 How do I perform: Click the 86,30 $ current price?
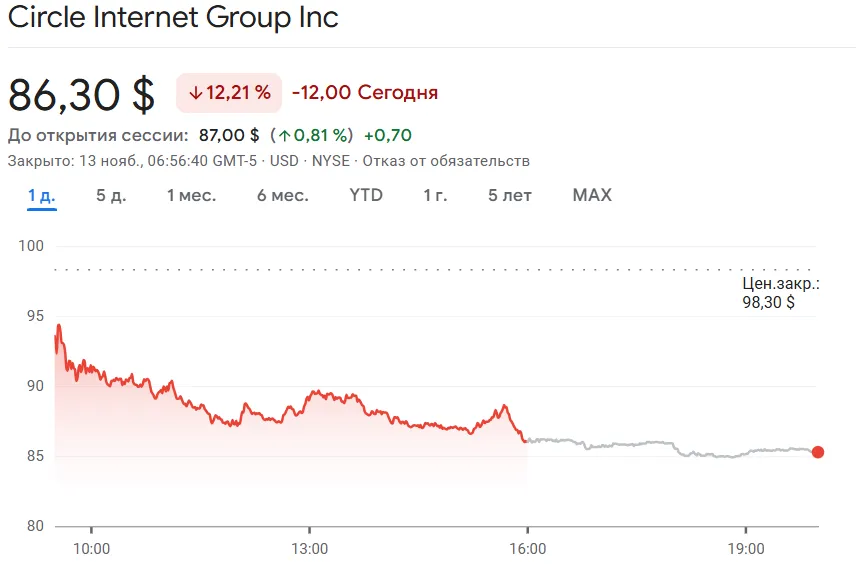(x=82, y=94)
